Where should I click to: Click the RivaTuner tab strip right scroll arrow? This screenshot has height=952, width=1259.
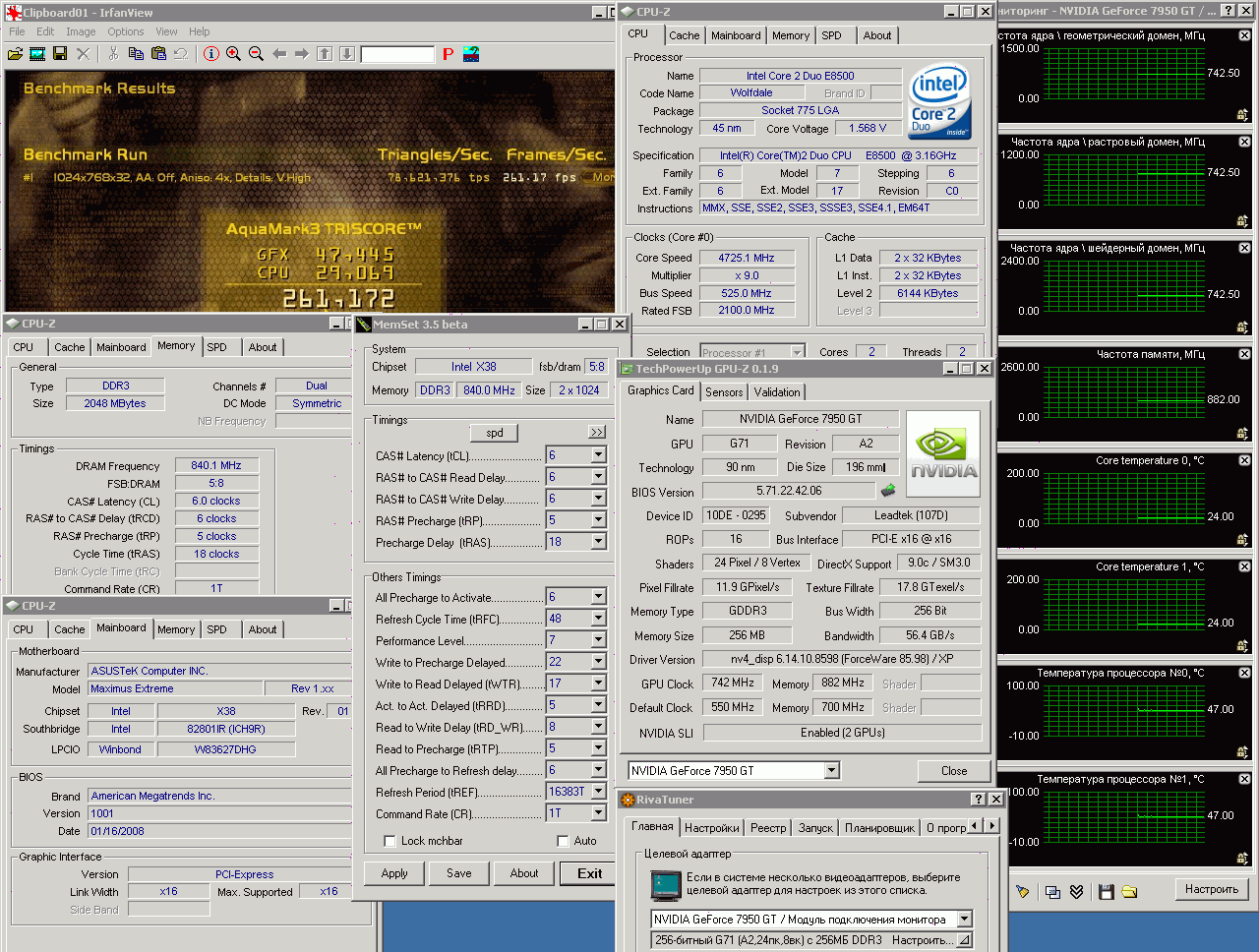point(991,826)
